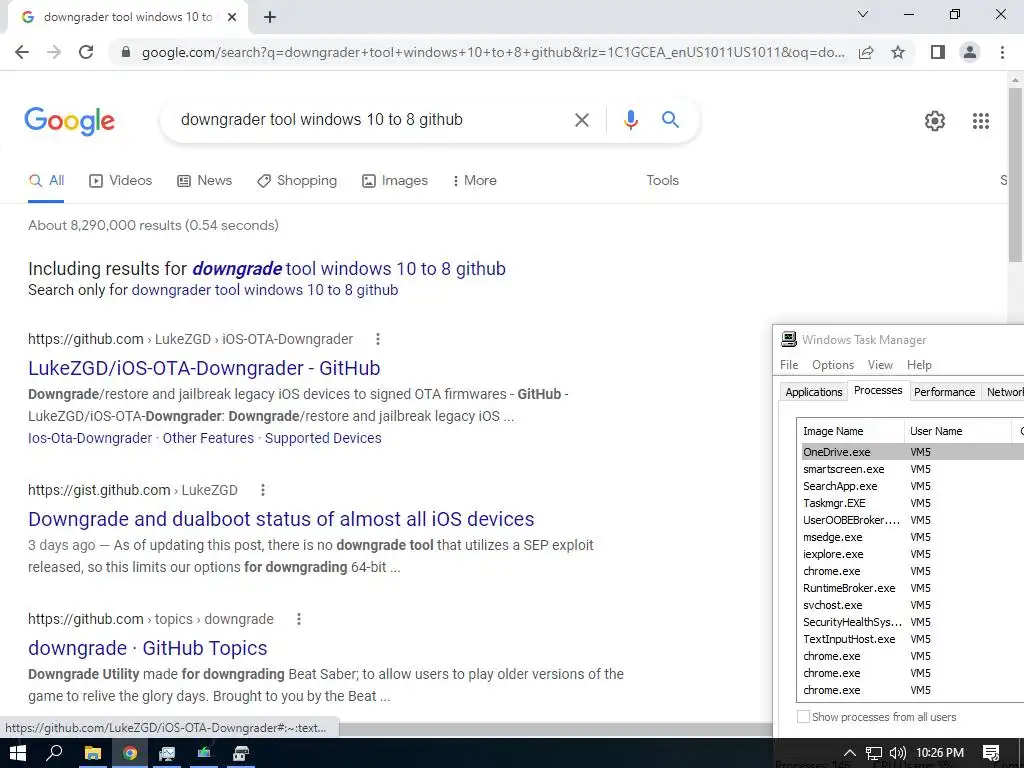Open the Windows Start menu
Image resolution: width=1024 pixels, height=768 pixels.
point(17,753)
